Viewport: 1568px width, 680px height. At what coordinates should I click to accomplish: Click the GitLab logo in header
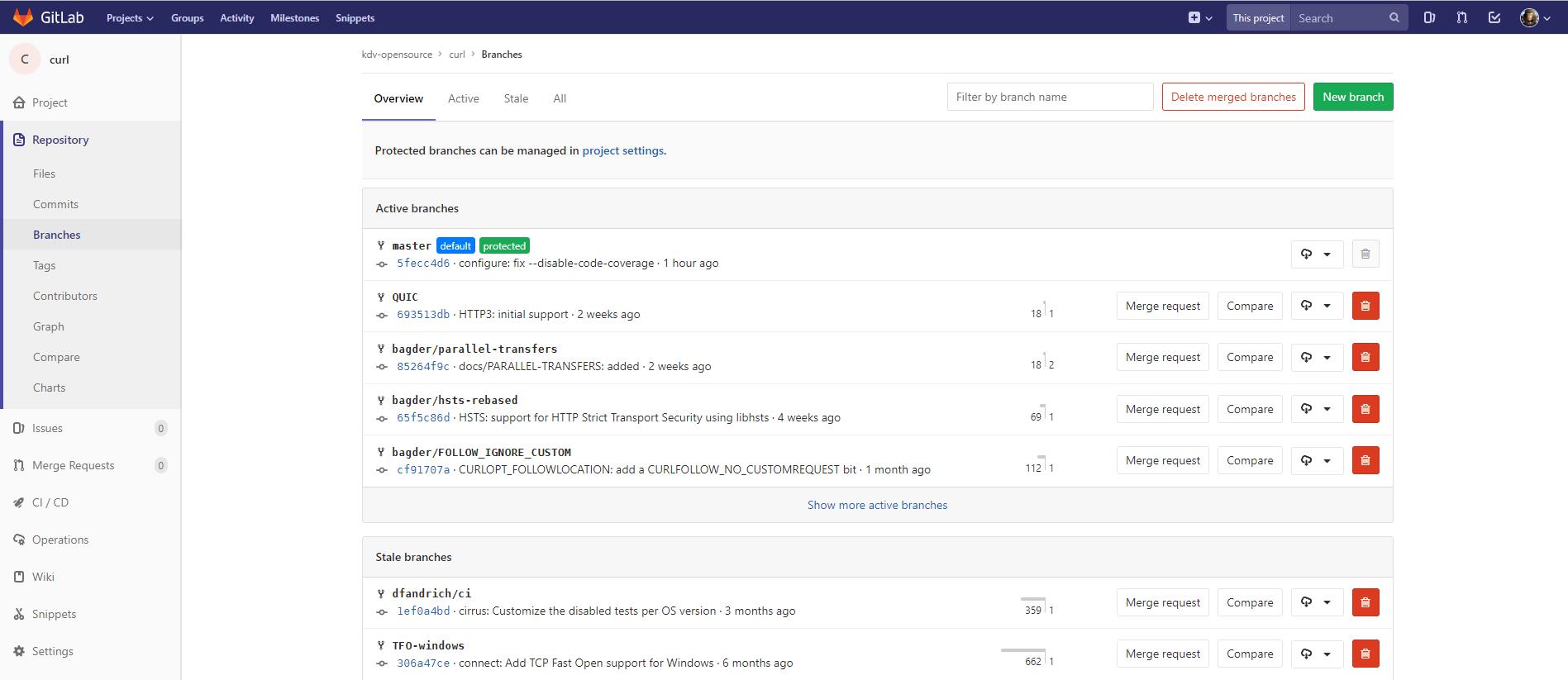[48, 17]
